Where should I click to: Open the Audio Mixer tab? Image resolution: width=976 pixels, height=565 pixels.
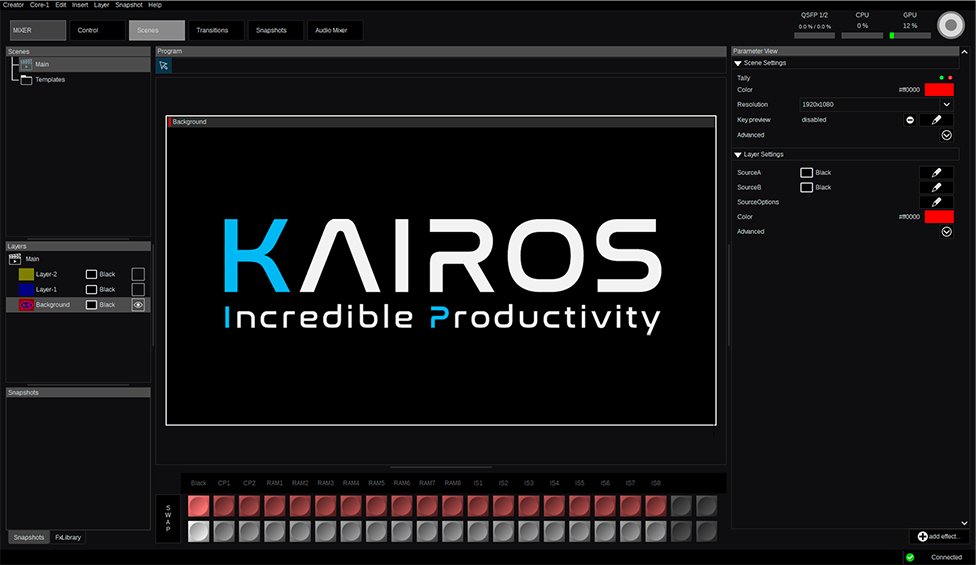335,30
